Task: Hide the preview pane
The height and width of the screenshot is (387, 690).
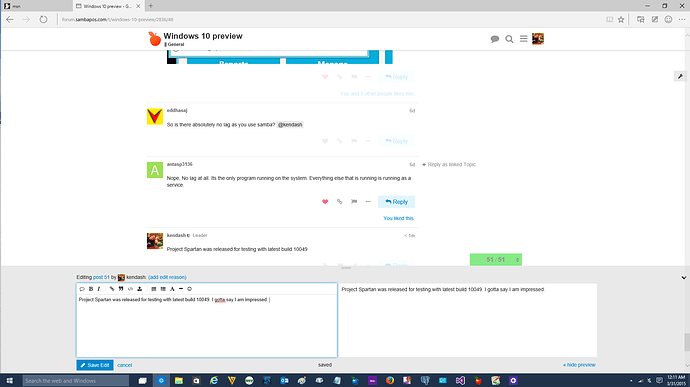Action: 579,365
